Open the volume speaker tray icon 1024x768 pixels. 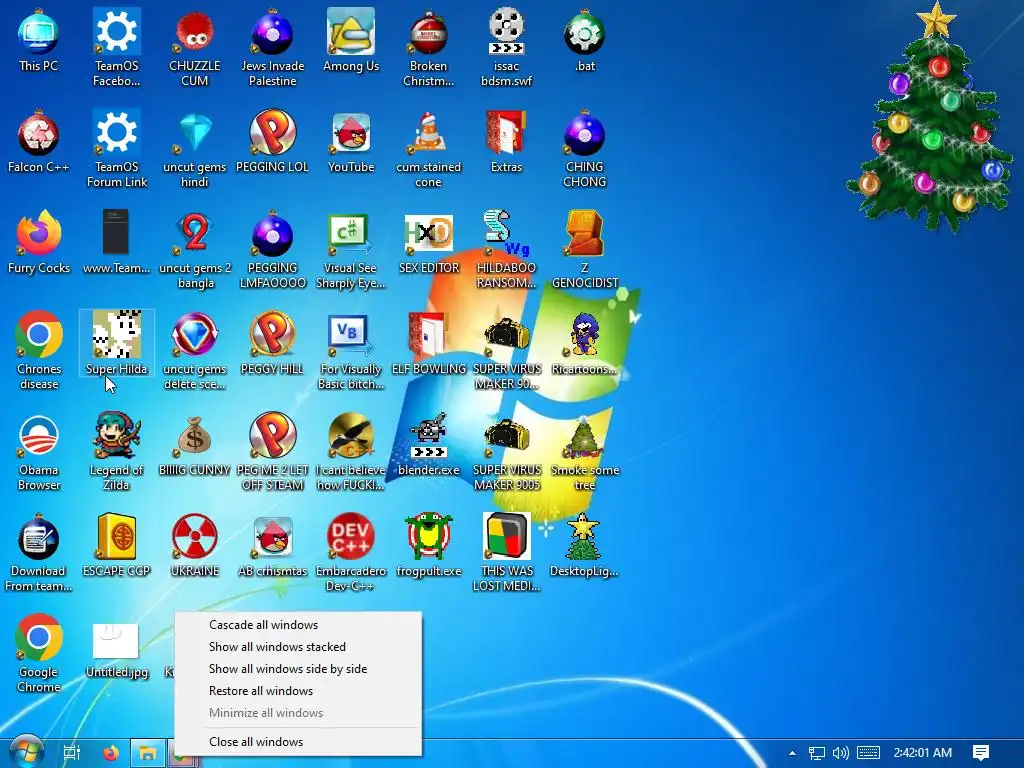click(840, 753)
